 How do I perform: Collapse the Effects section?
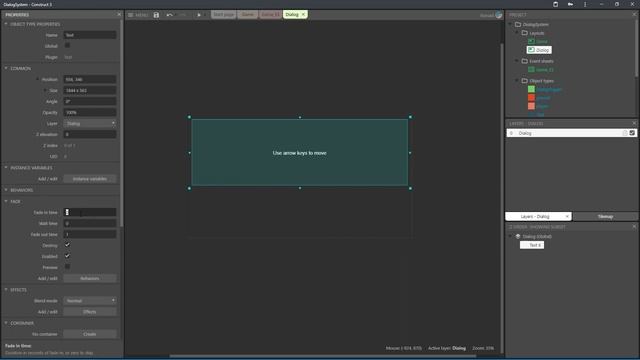point(6,289)
